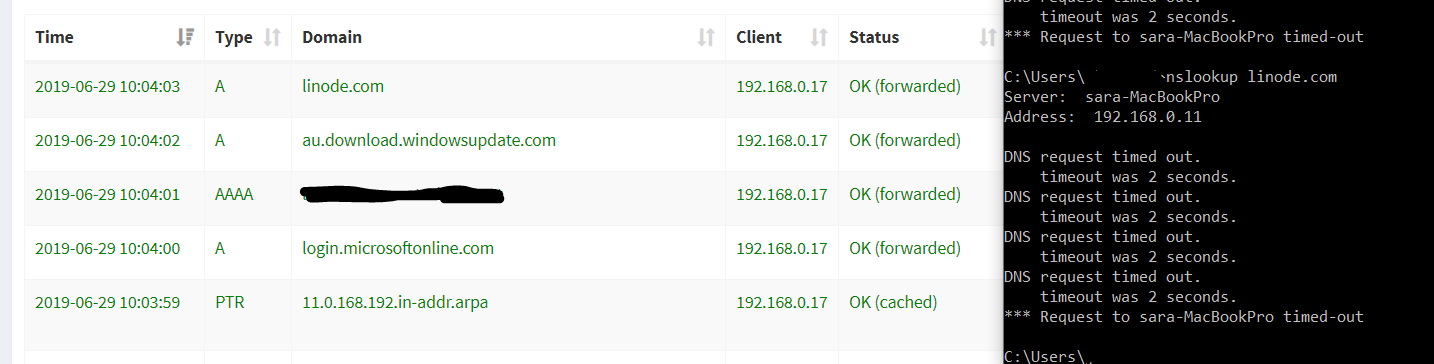The width and height of the screenshot is (1434, 364).
Task: Sort queries by Time column sort icon
Action: click(185, 38)
